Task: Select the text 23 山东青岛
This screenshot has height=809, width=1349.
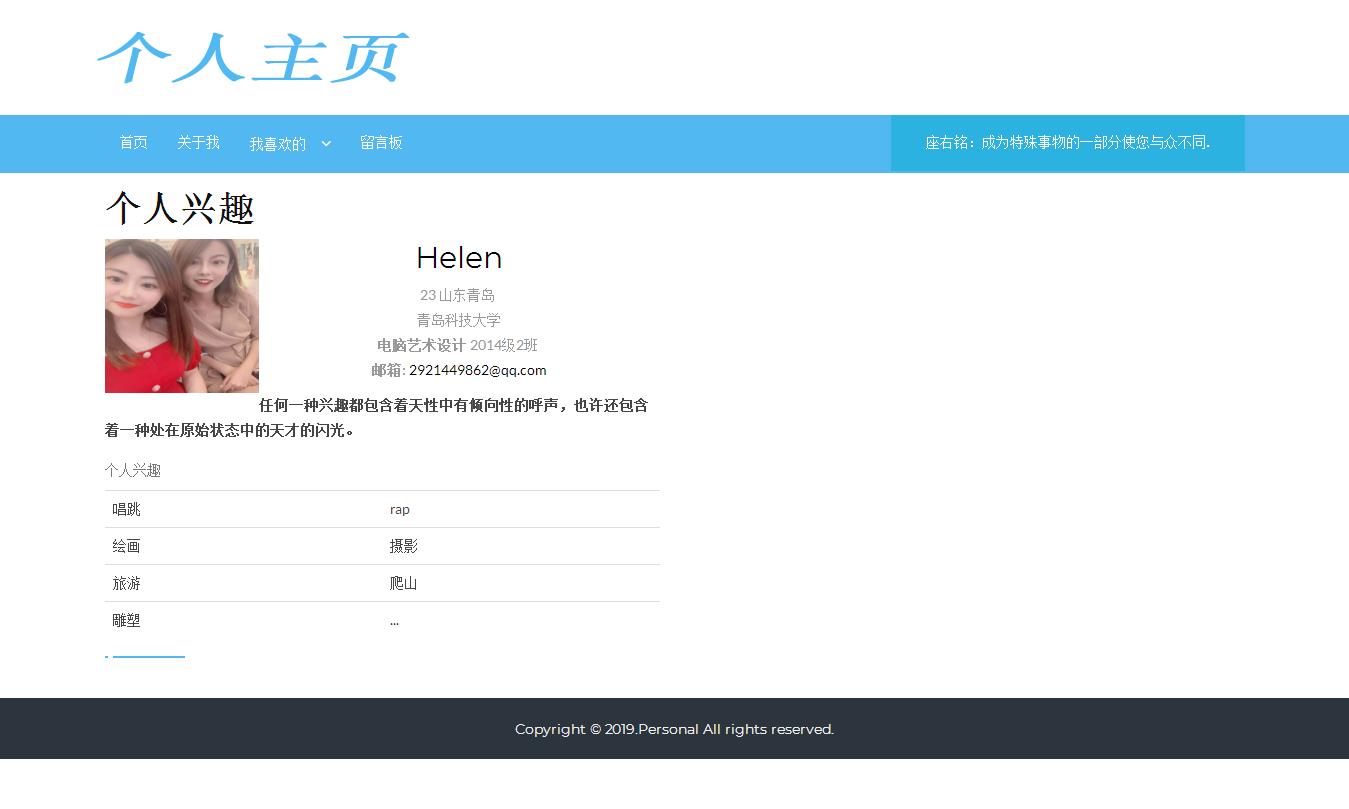Action: 457,295
